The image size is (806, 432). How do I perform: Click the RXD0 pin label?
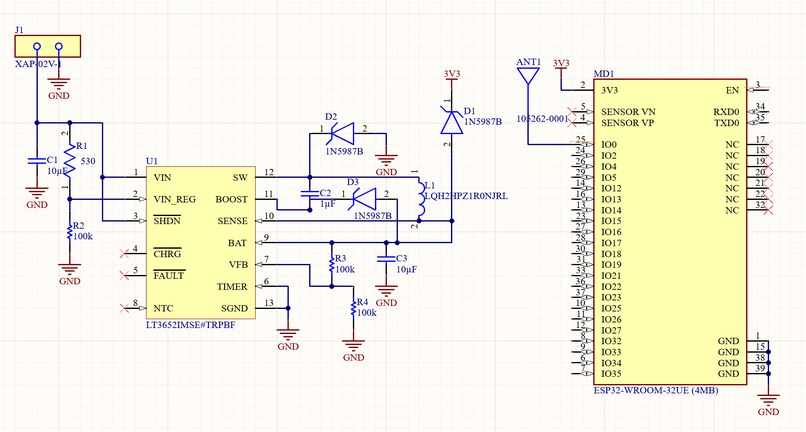tap(726, 112)
